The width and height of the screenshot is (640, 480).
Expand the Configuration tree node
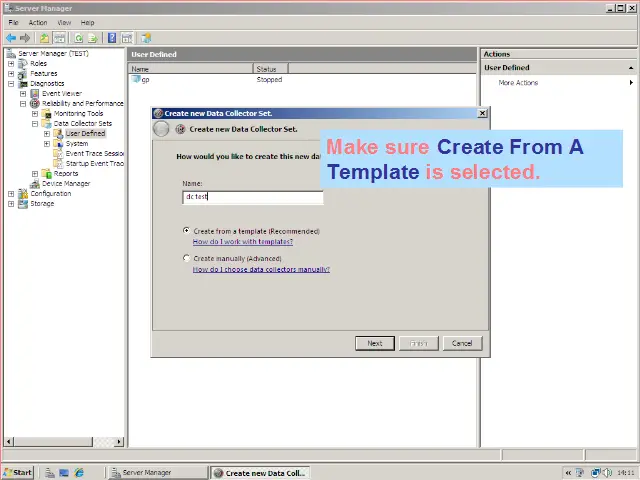(x=11, y=193)
